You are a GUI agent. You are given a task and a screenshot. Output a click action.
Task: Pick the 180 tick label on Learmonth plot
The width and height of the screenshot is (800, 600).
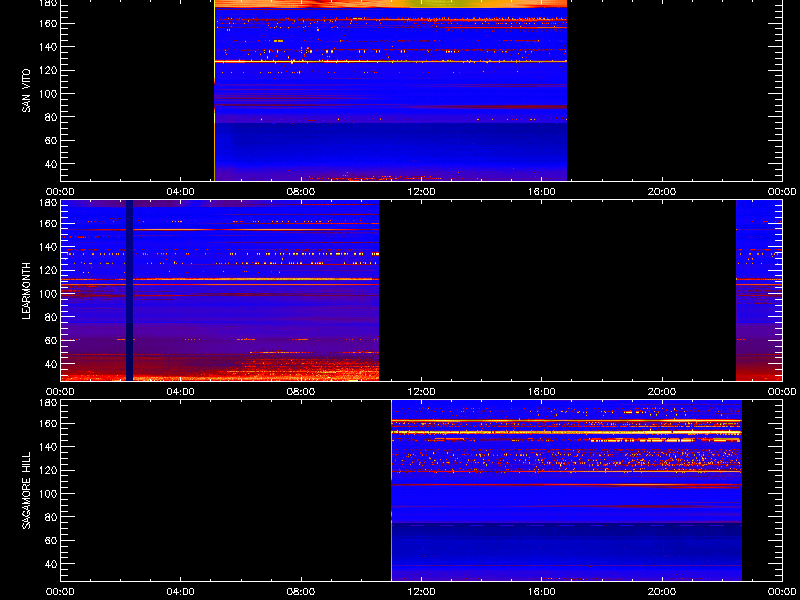(49, 202)
